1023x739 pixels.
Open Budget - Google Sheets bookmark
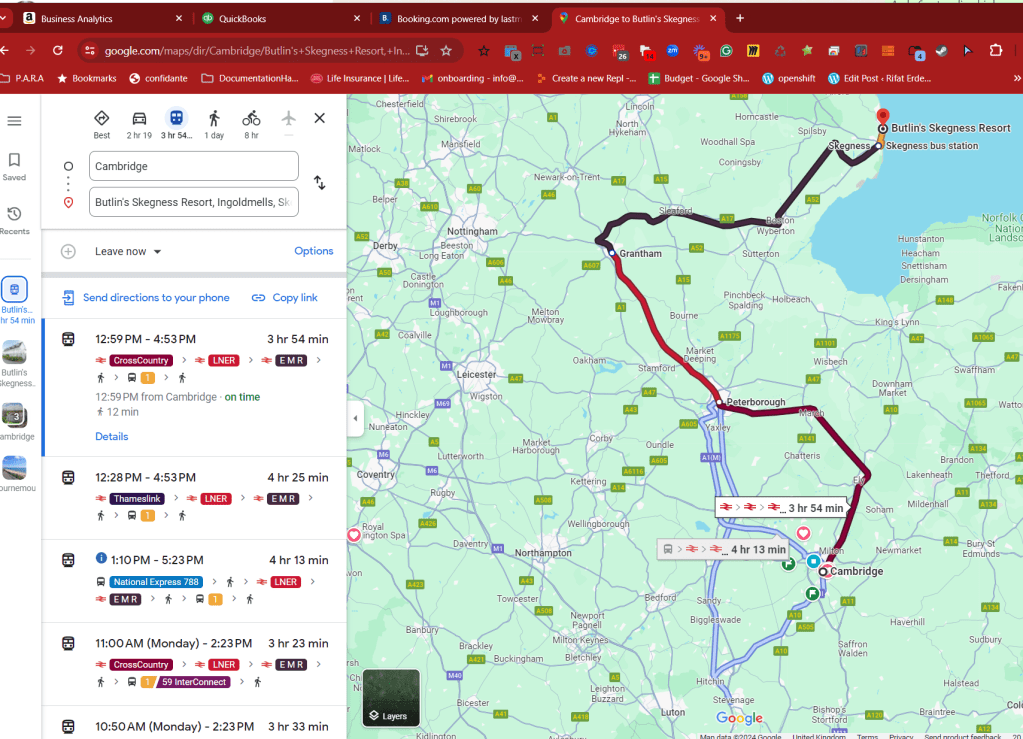point(699,78)
